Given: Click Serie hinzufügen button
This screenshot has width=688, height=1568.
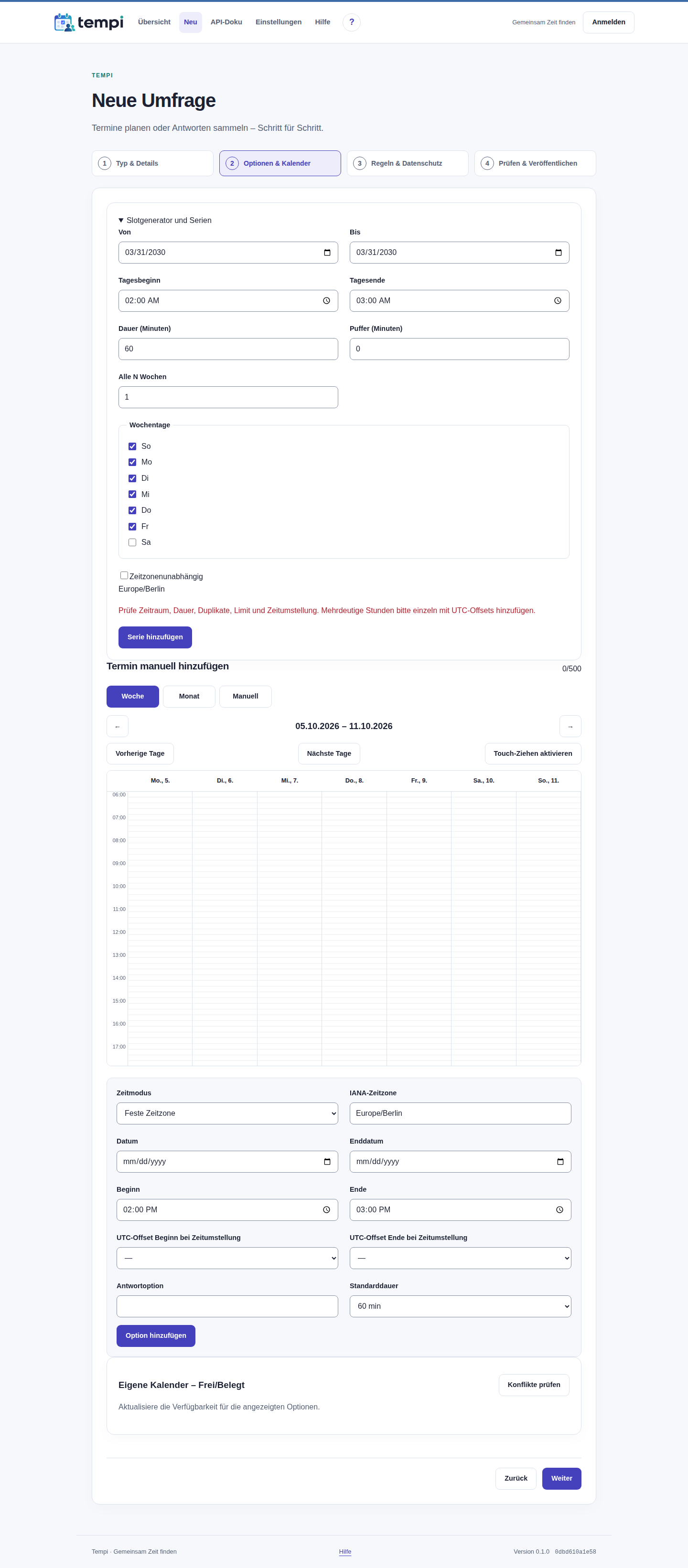Looking at the screenshot, I should [x=155, y=637].
